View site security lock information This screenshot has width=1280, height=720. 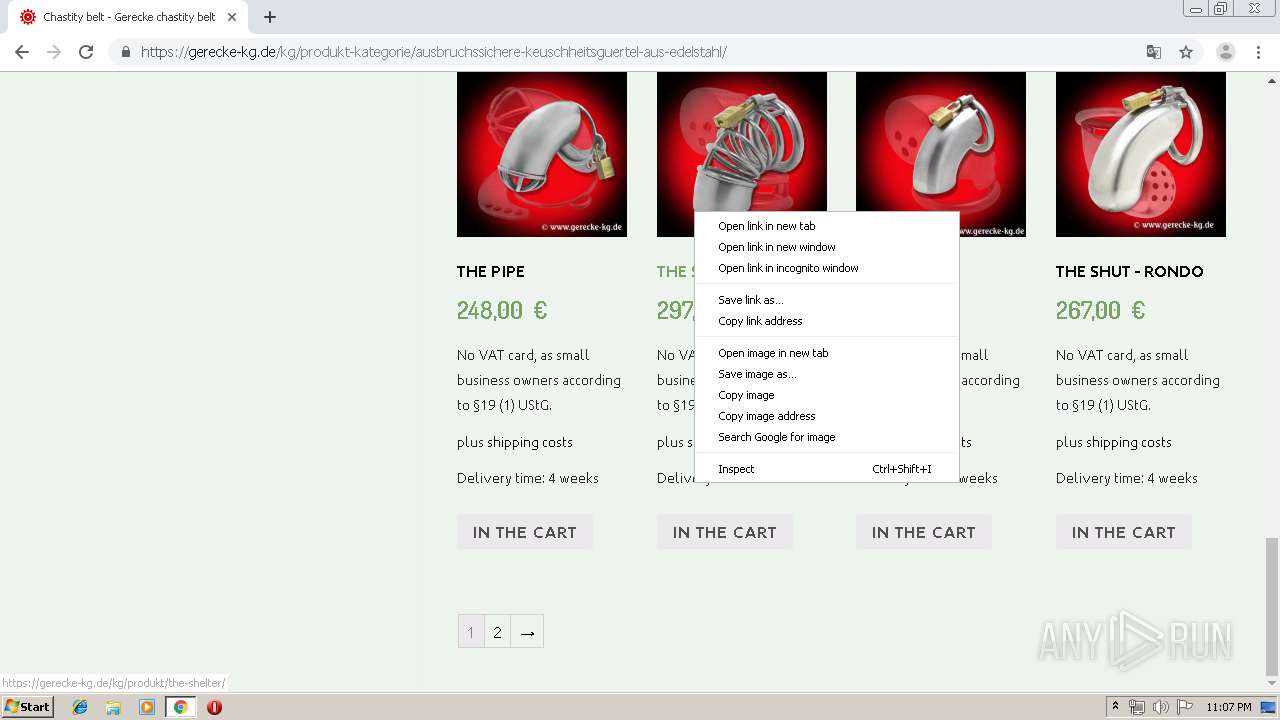click(x=125, y=52)
